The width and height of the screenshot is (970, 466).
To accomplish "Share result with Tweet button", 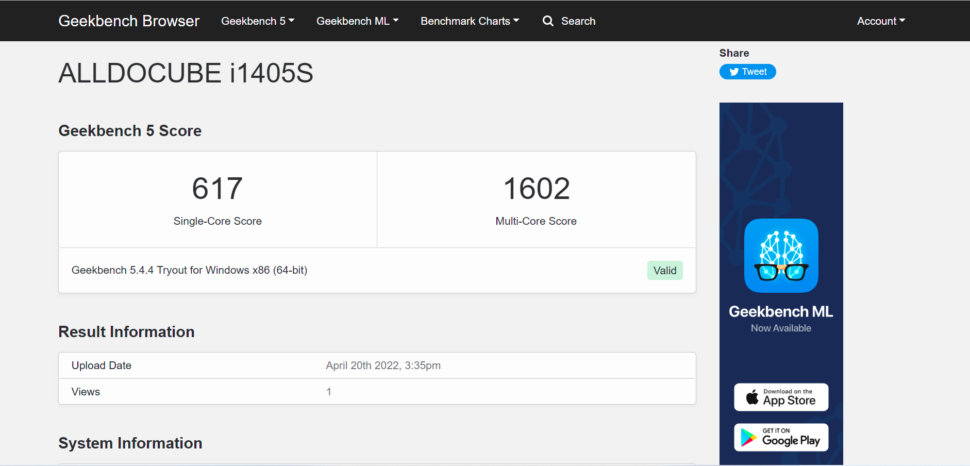I will point(747,72).
